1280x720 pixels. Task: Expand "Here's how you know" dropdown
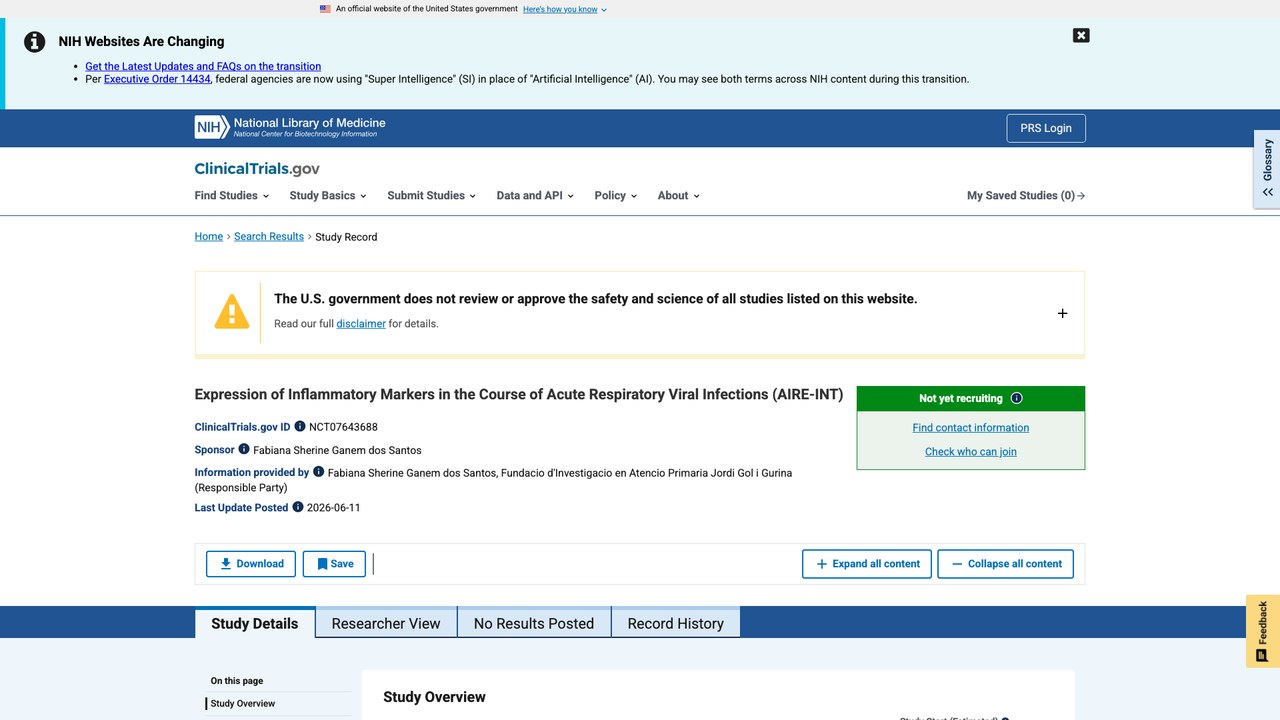(x=564, y=9)
